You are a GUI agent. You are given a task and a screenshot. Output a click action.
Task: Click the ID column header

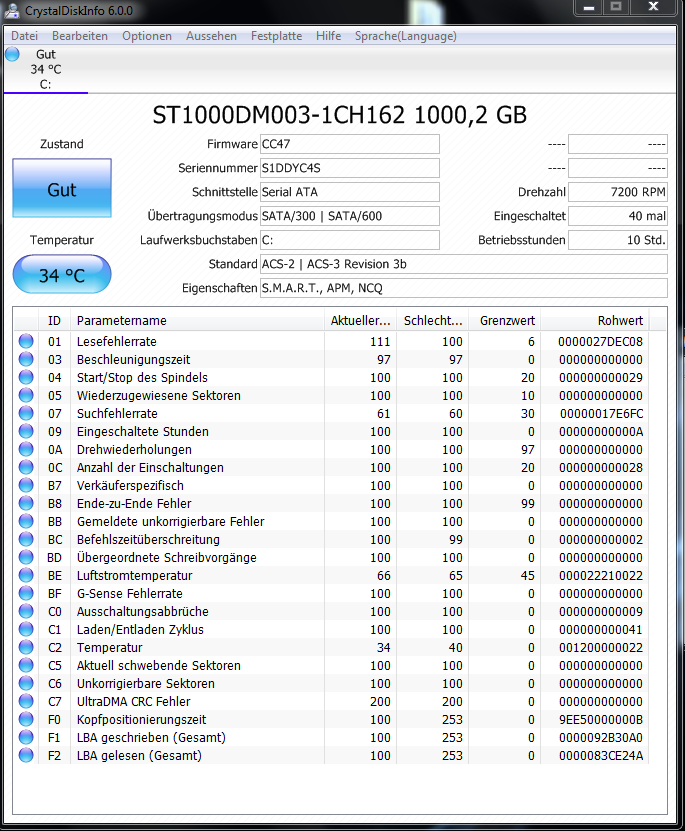[x=55, y=321]
